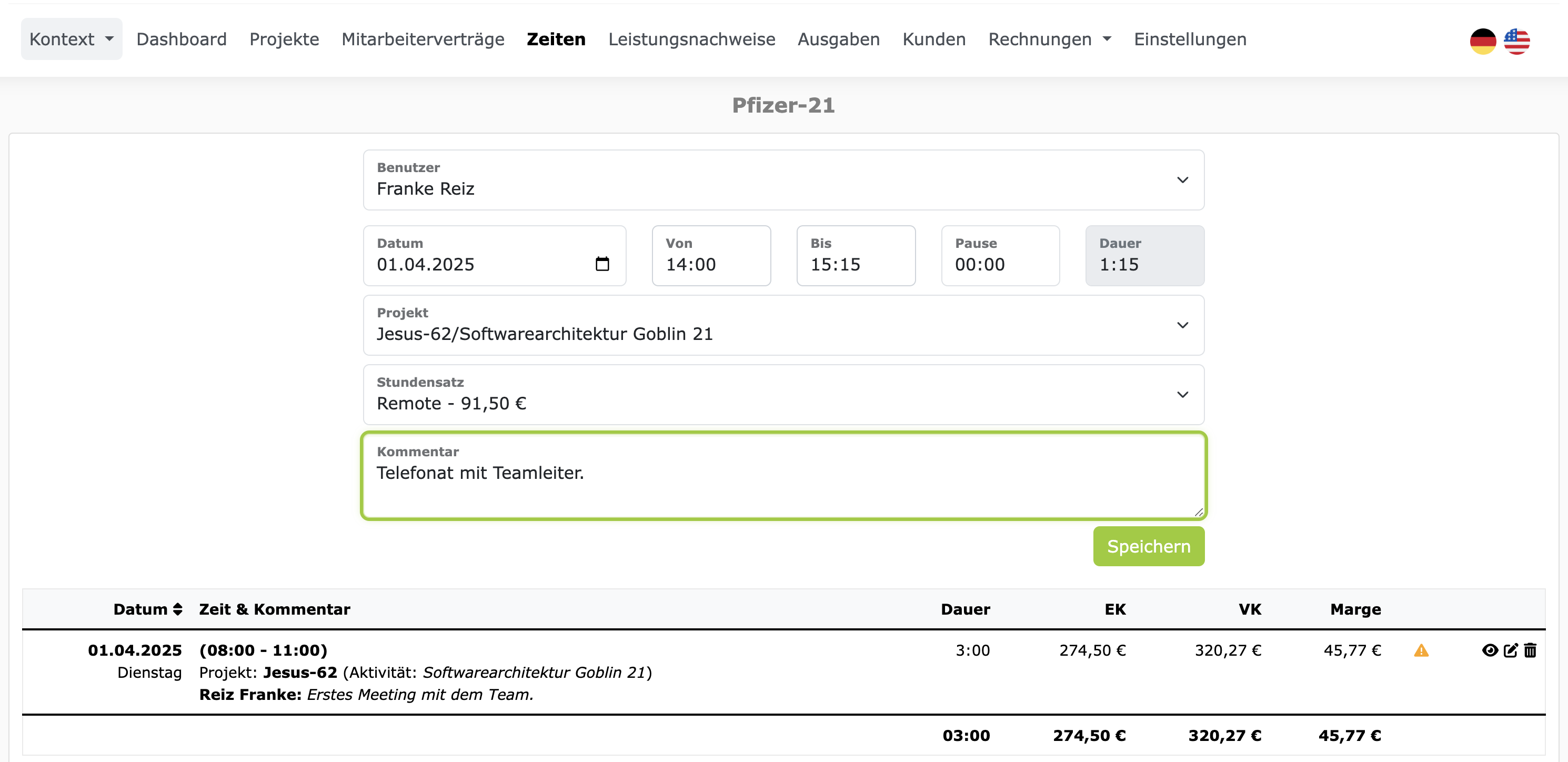Open the Rechnungen menu

pyautogui.click(x=1049, y=39)
